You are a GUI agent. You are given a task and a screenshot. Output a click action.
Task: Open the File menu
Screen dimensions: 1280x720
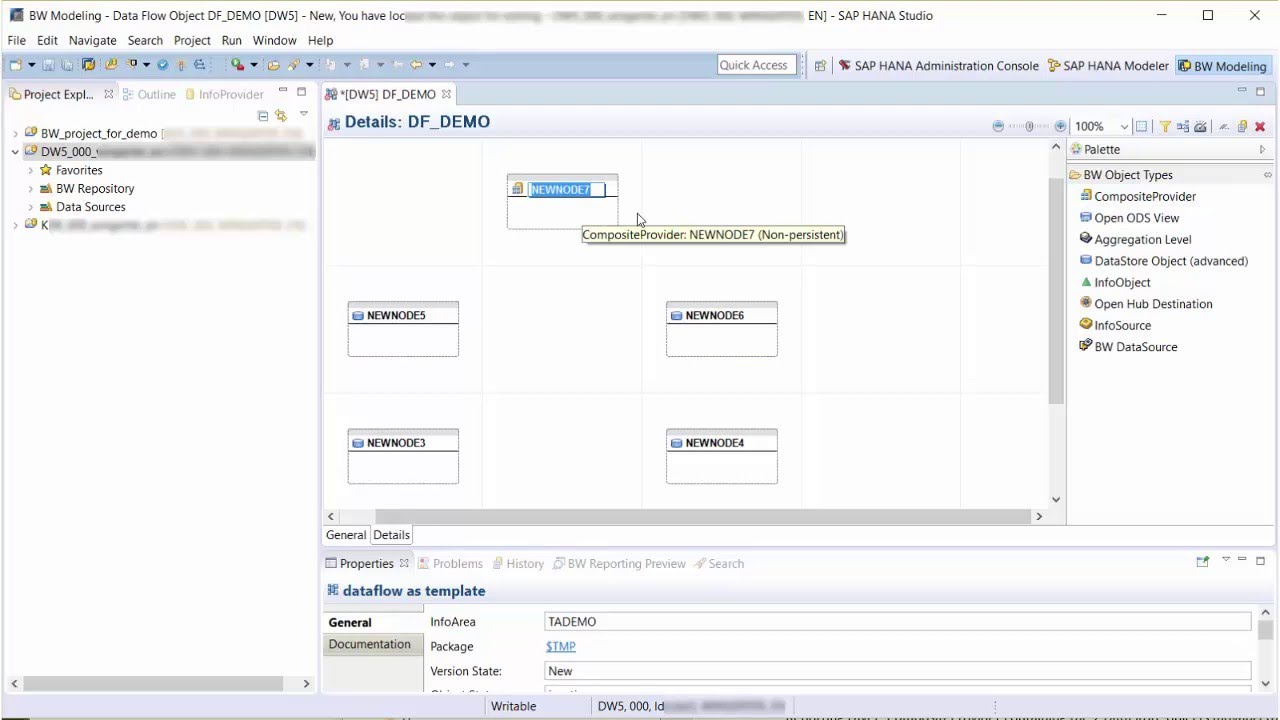[16, 40]
